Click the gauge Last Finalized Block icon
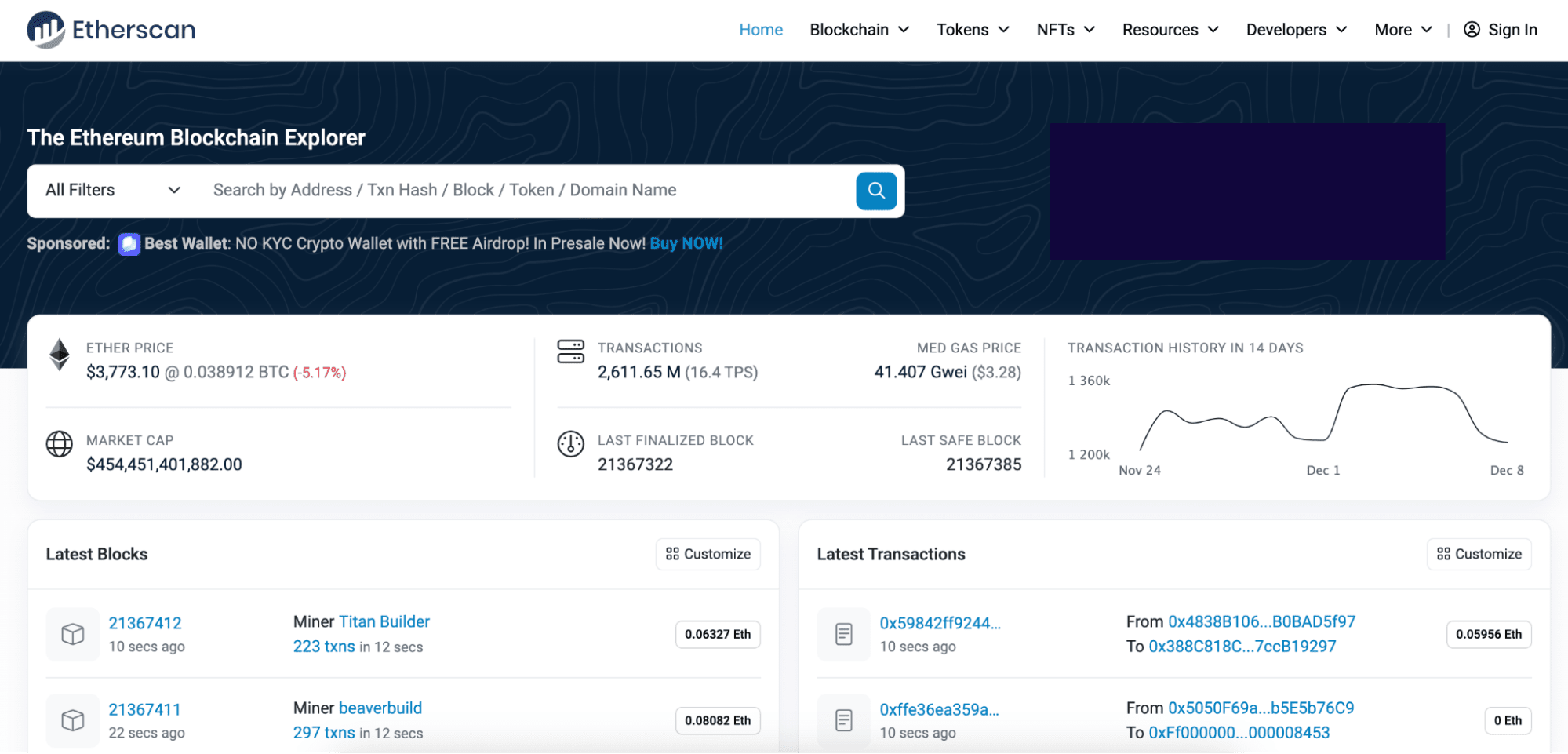Image resolution: width=1568 pixels, height=754 pixels. point(570,444)
